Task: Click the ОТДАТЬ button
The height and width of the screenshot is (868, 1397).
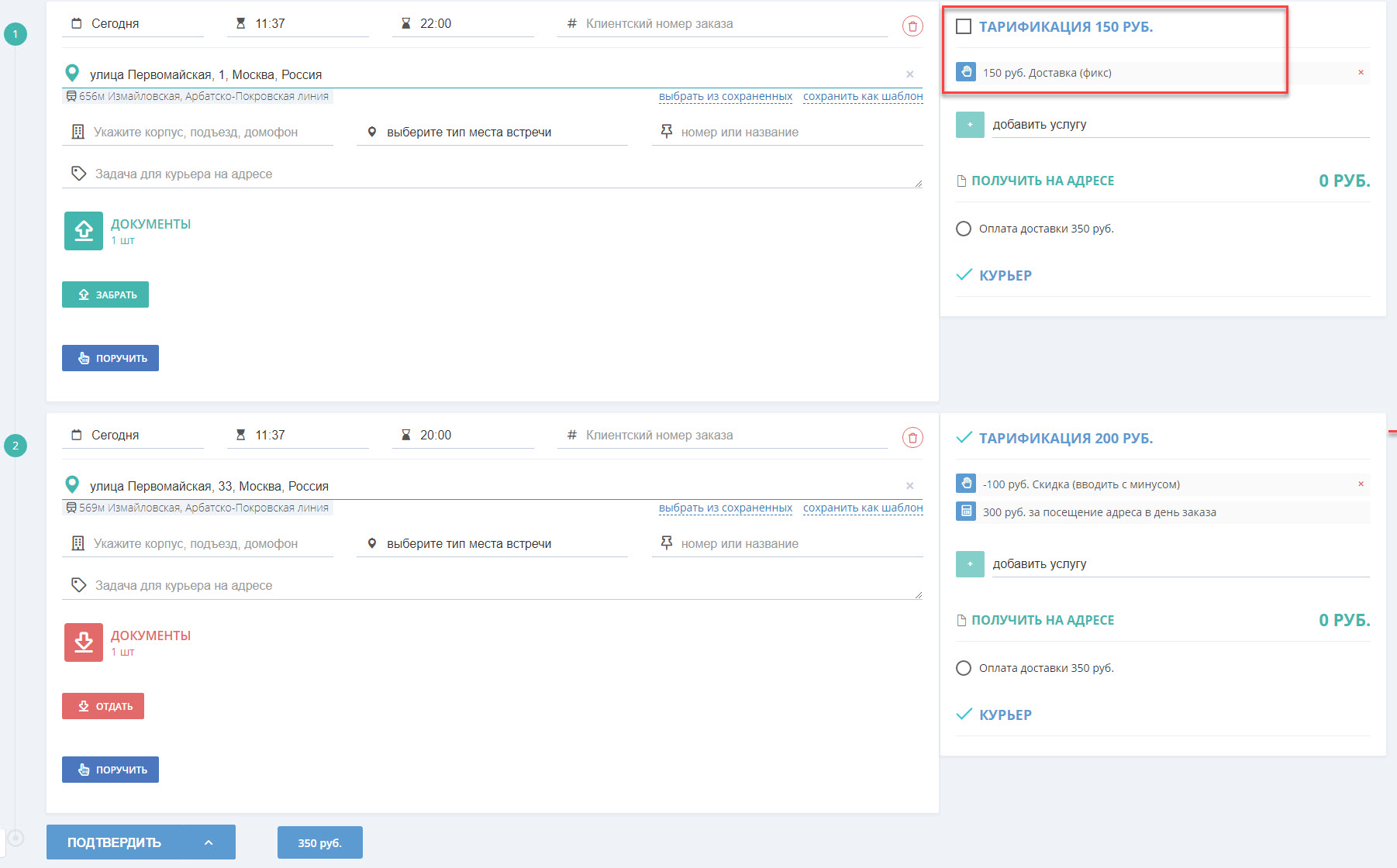Action: (x=103, y=706)
